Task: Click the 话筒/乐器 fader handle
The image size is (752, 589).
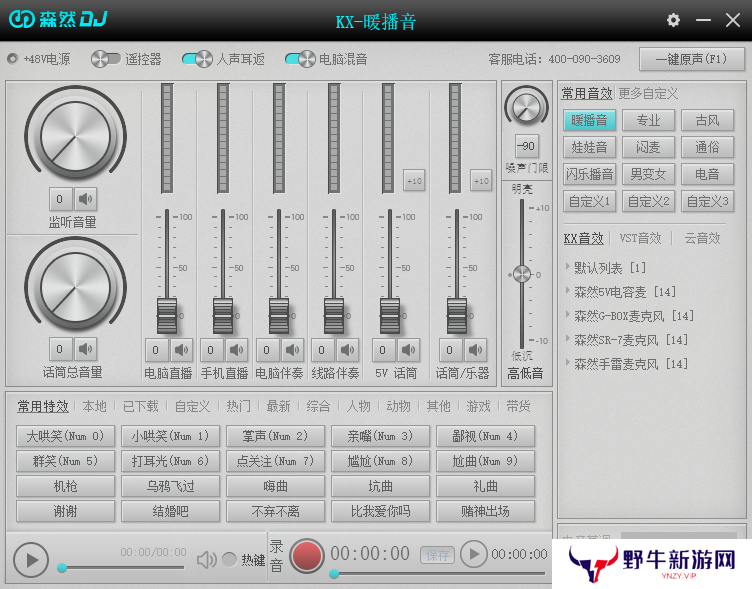Action: [457, 316]
